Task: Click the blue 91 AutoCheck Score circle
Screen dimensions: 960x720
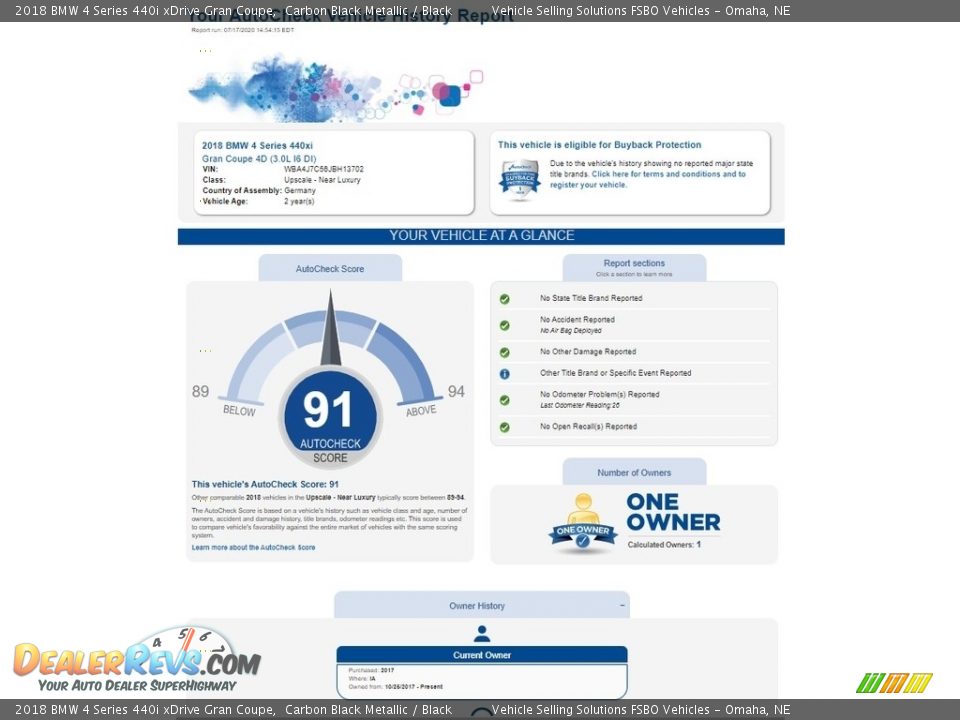Action: tap(330, 413)
